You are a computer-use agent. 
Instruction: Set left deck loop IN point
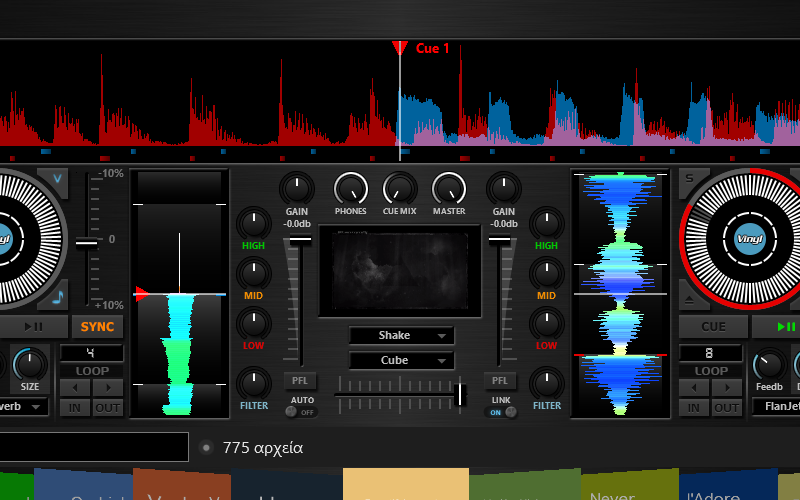(75, 408)
